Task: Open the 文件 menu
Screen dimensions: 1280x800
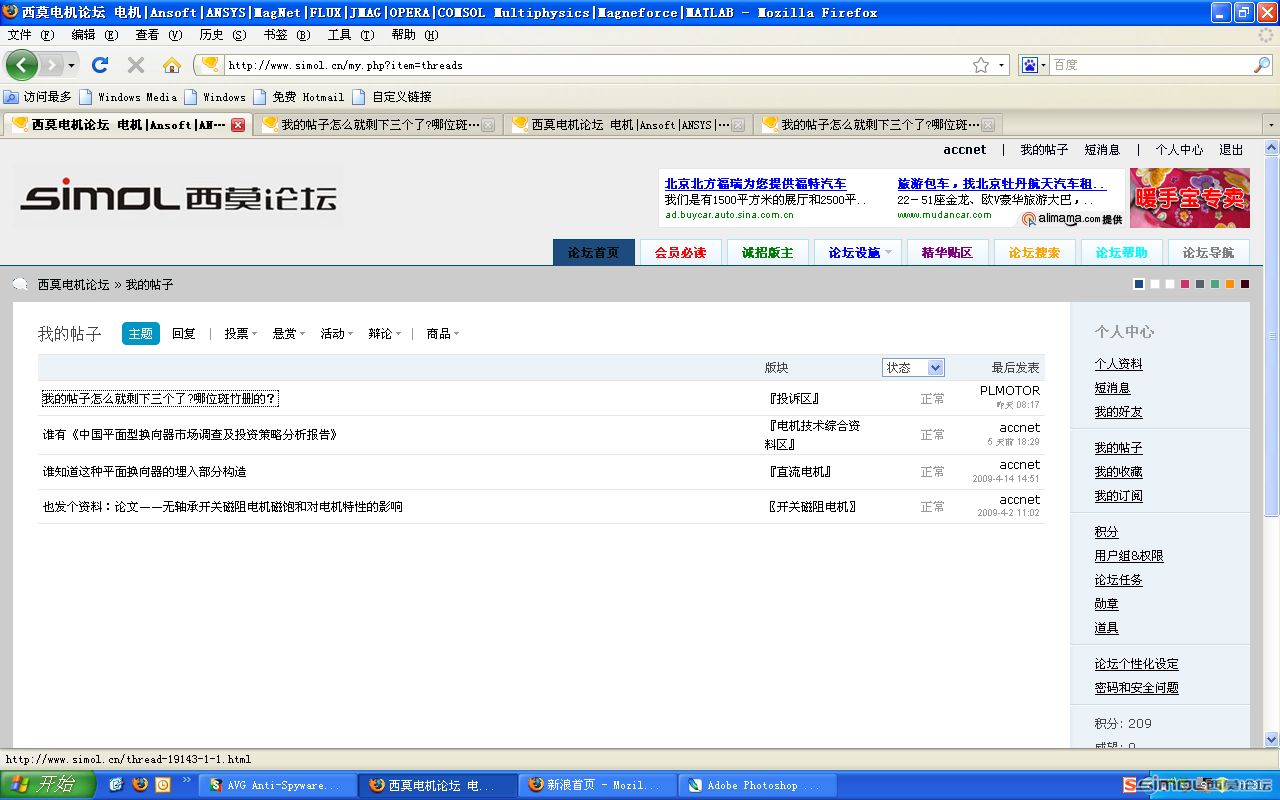Action: (31, 35)
